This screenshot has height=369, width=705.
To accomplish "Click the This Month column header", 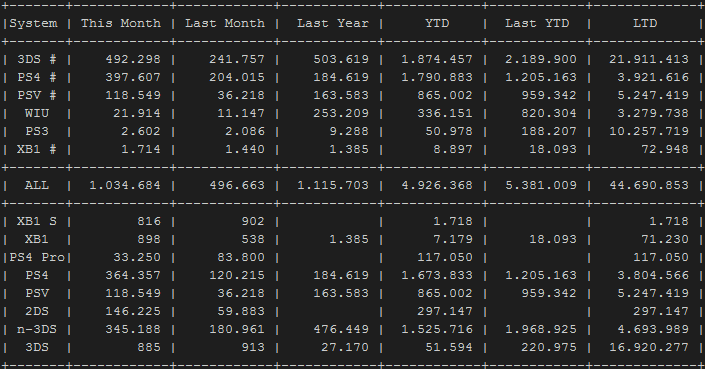I will [121, 23].
